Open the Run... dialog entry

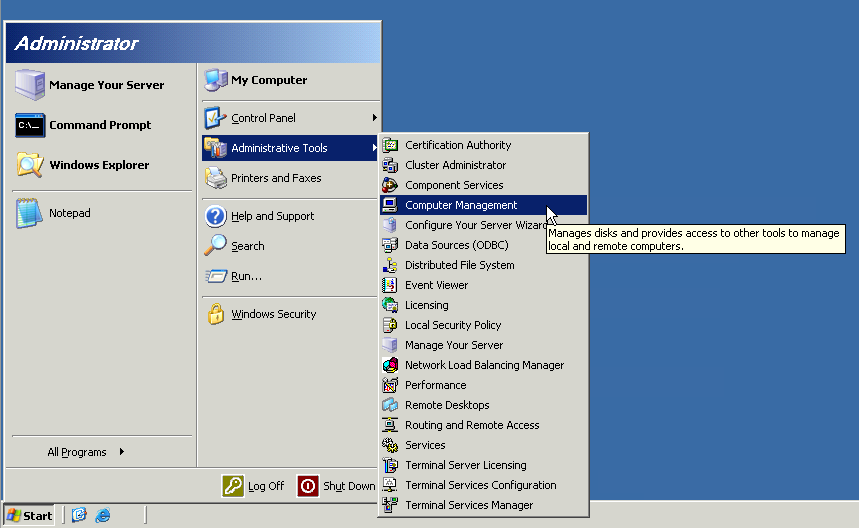coord(290,276)
